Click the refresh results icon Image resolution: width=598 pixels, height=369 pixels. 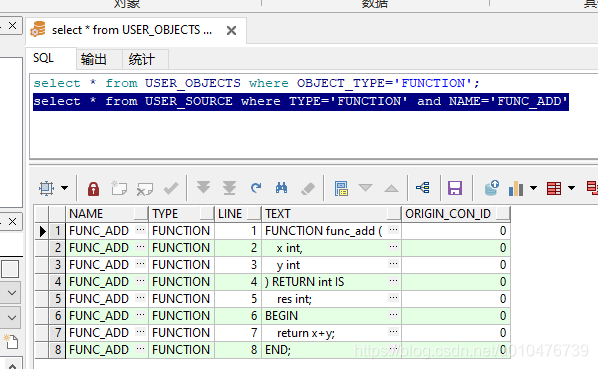click(x=256, y=188)
